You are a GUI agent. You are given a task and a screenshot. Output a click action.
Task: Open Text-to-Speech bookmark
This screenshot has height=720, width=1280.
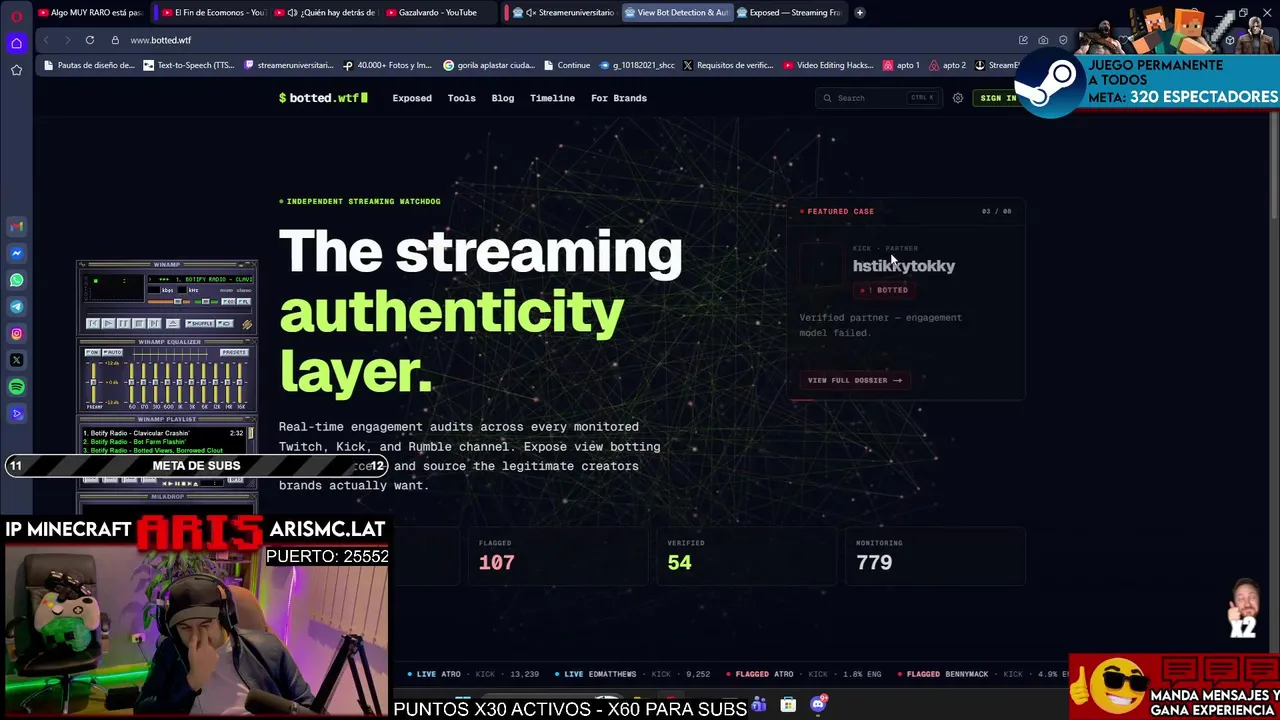tap(189, 65)
